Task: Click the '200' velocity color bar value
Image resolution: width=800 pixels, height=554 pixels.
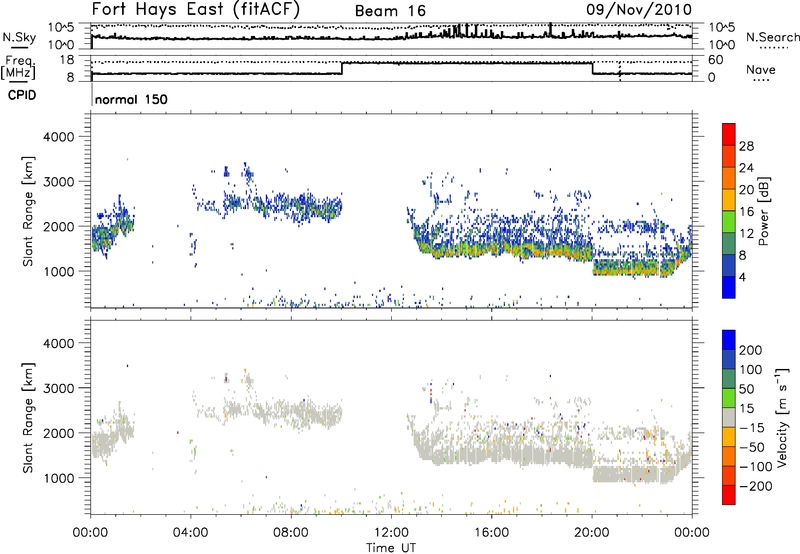Action: pyautogui.click(x=751, y=350)
